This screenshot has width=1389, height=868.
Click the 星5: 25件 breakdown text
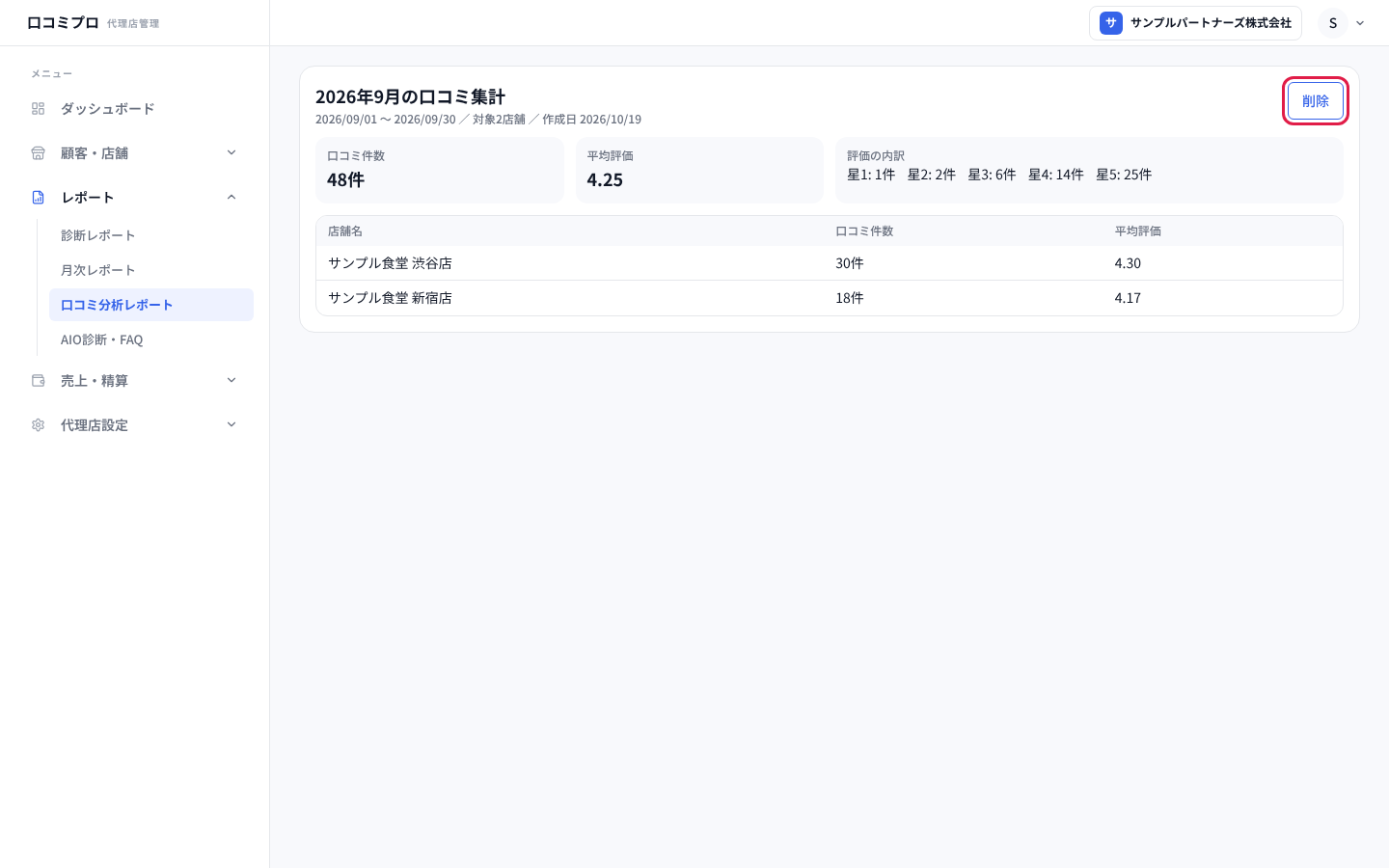(x=1124, y=175)
